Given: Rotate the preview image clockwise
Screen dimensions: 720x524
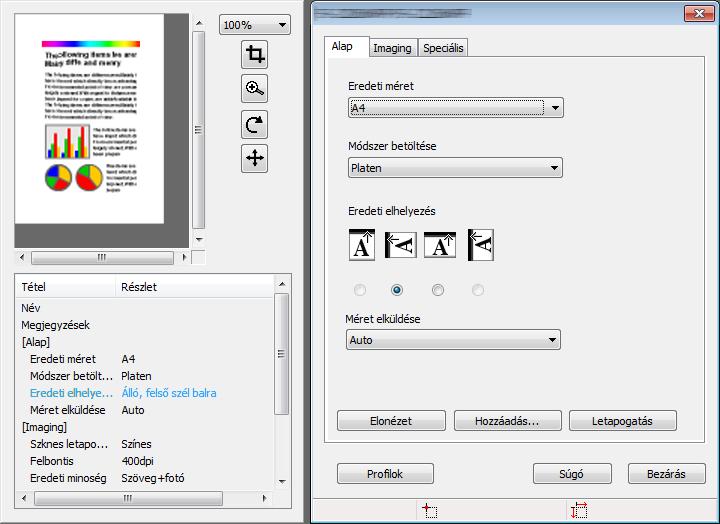Looking at the screenshot, I should (x=254, y=124).
